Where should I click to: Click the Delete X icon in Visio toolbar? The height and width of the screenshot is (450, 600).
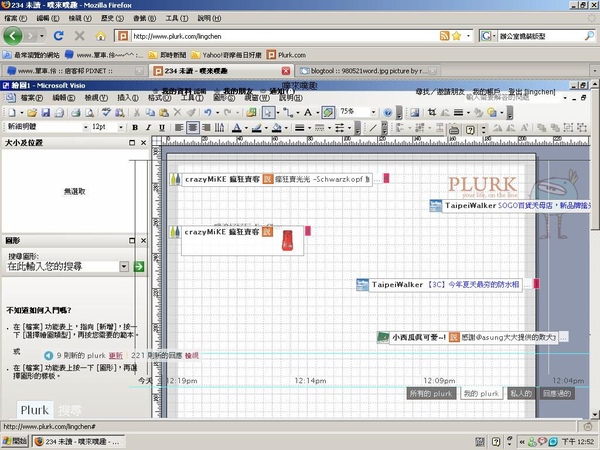pos(177,112)
